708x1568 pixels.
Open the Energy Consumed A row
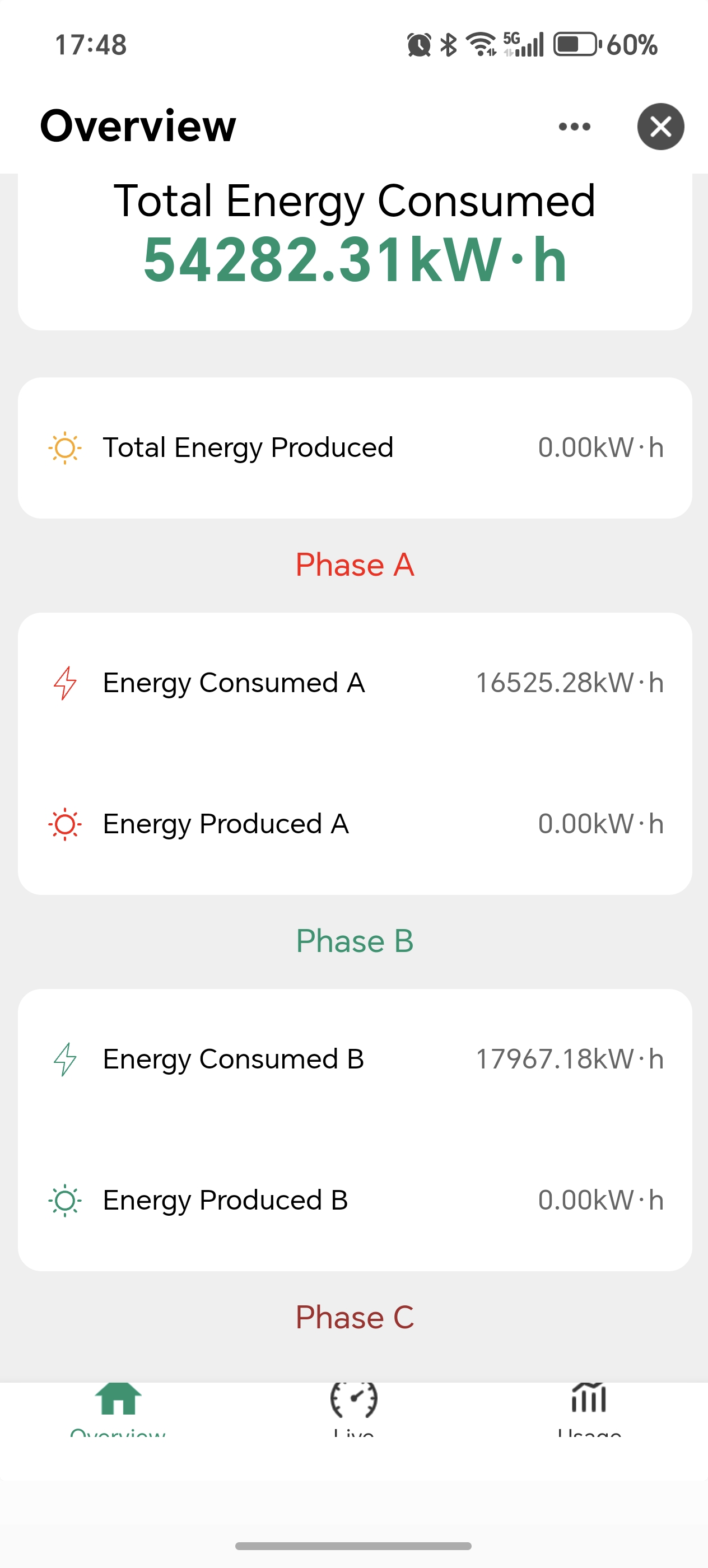355,683
